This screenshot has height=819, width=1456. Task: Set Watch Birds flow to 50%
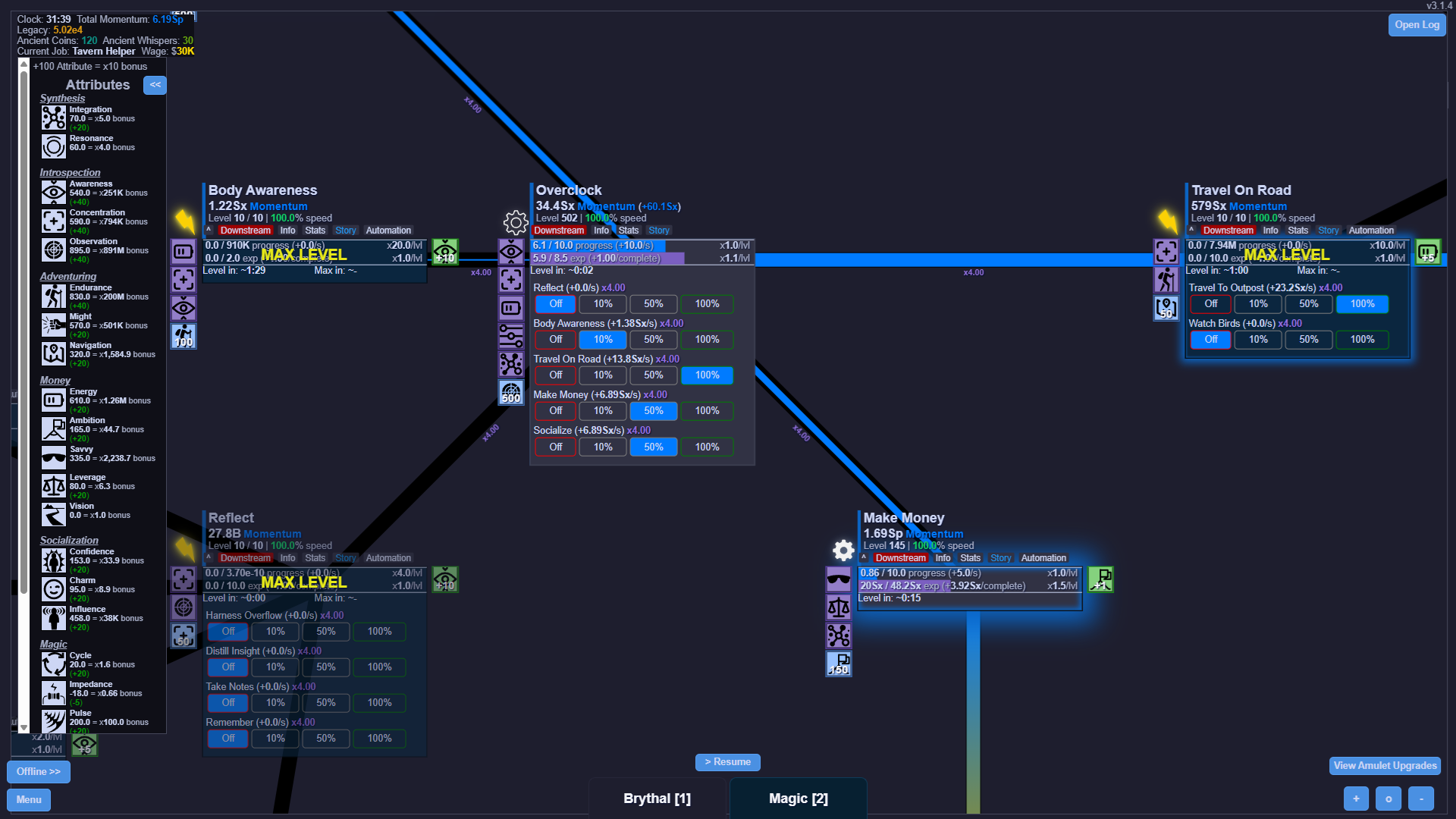point(1309,340)
